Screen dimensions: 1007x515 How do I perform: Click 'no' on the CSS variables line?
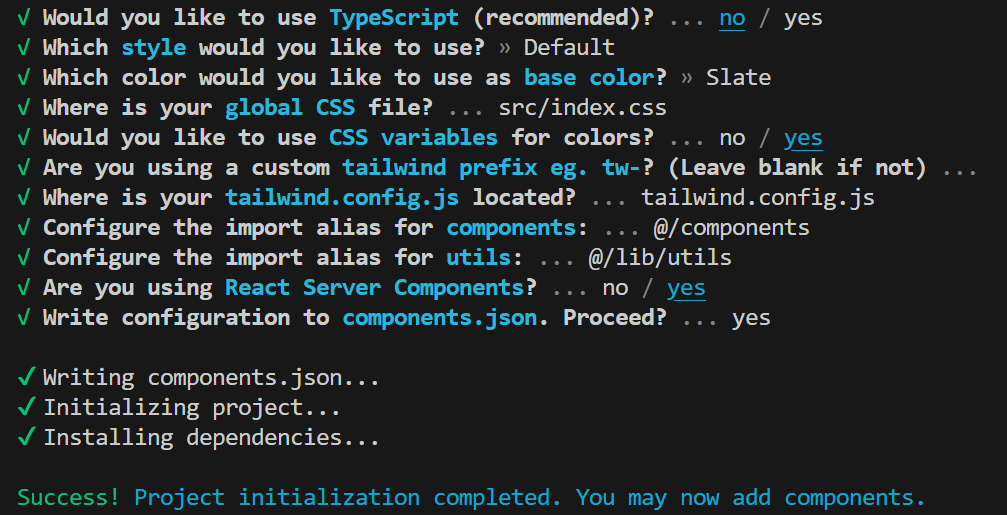pyautogui.click(x=732, y=137)
